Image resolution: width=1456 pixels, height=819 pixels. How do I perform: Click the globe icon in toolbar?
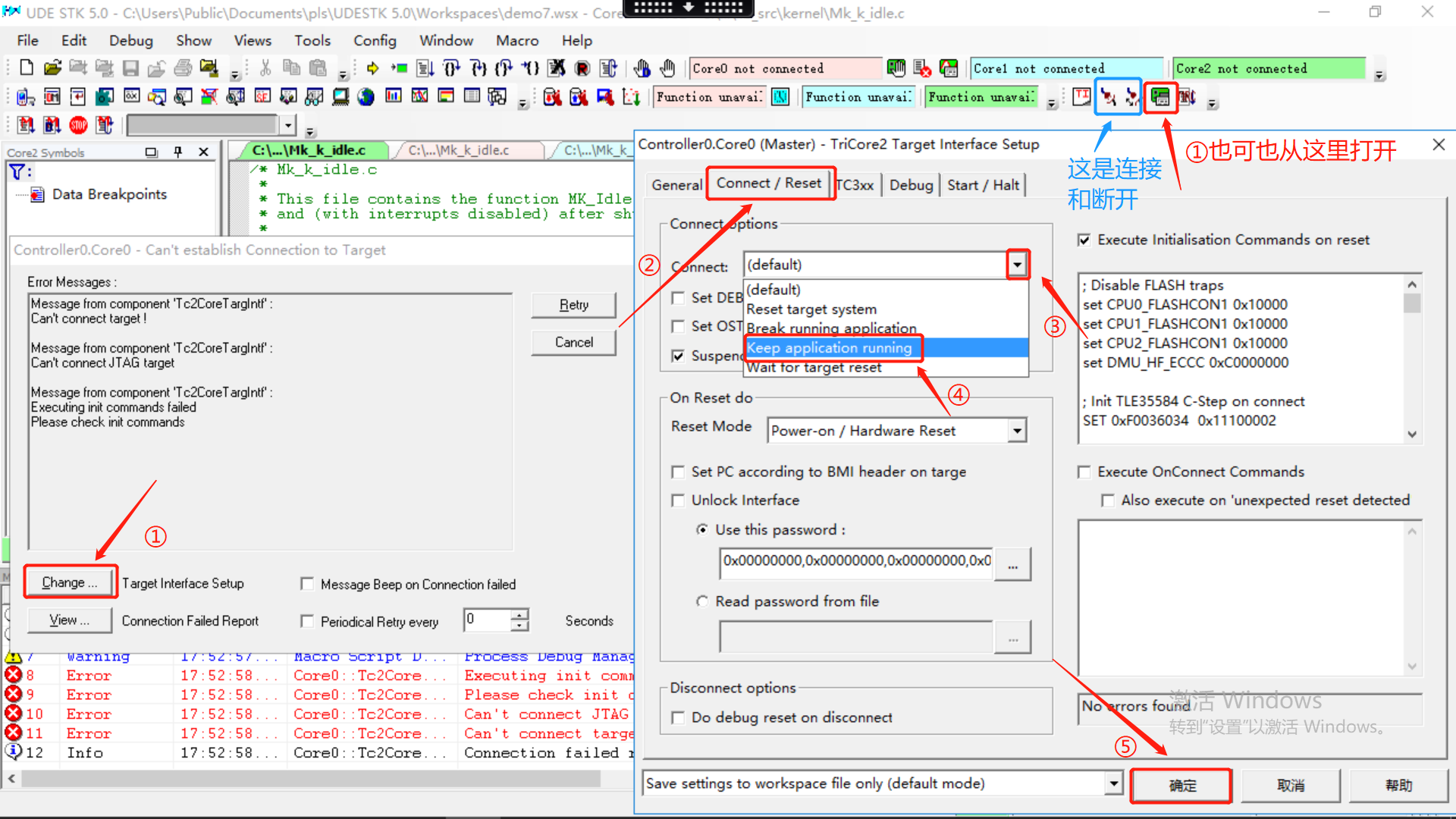[x=366, y=97]
